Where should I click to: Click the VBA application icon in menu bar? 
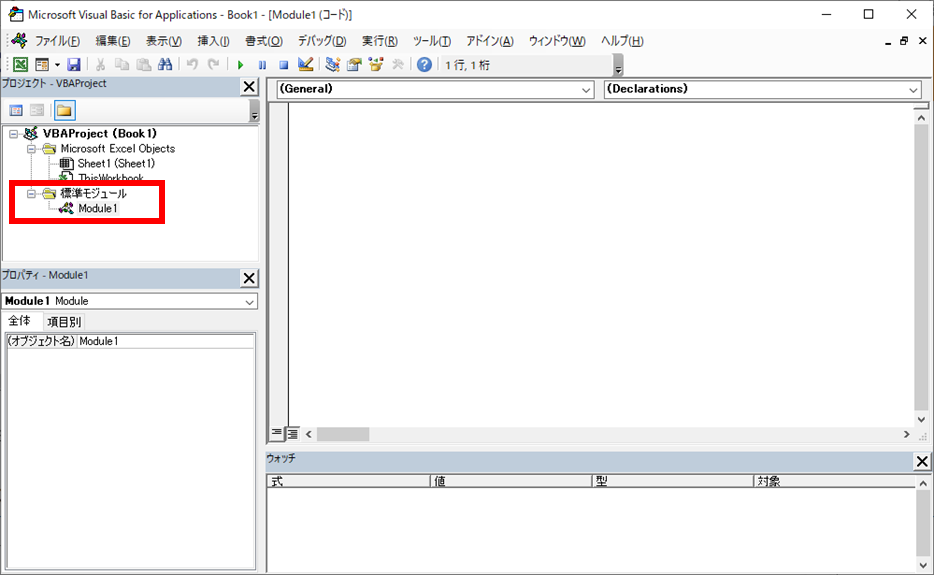coord(19,41)
